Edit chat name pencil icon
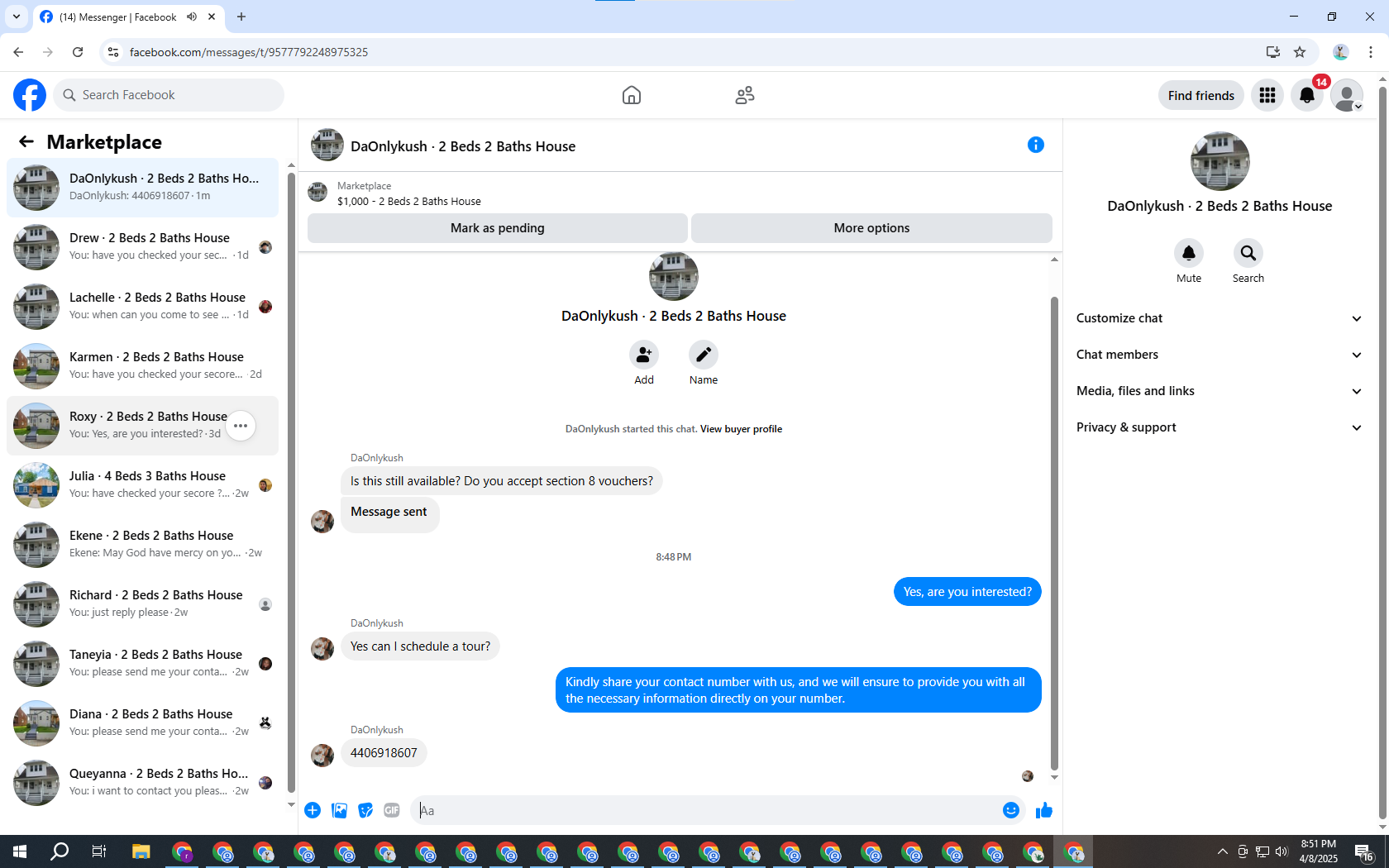This screenshot has width=1389, height=868. [x=704, y=355]
